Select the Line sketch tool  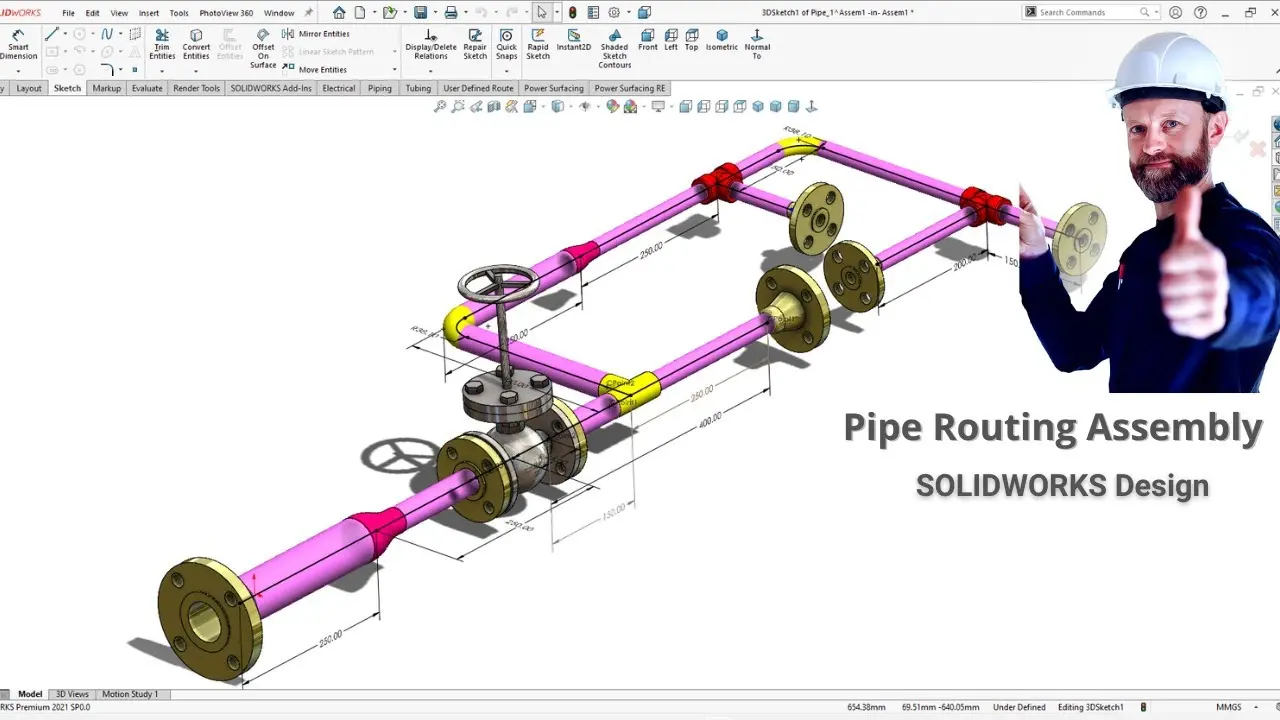pyautogui.click(x=52, y=34)
